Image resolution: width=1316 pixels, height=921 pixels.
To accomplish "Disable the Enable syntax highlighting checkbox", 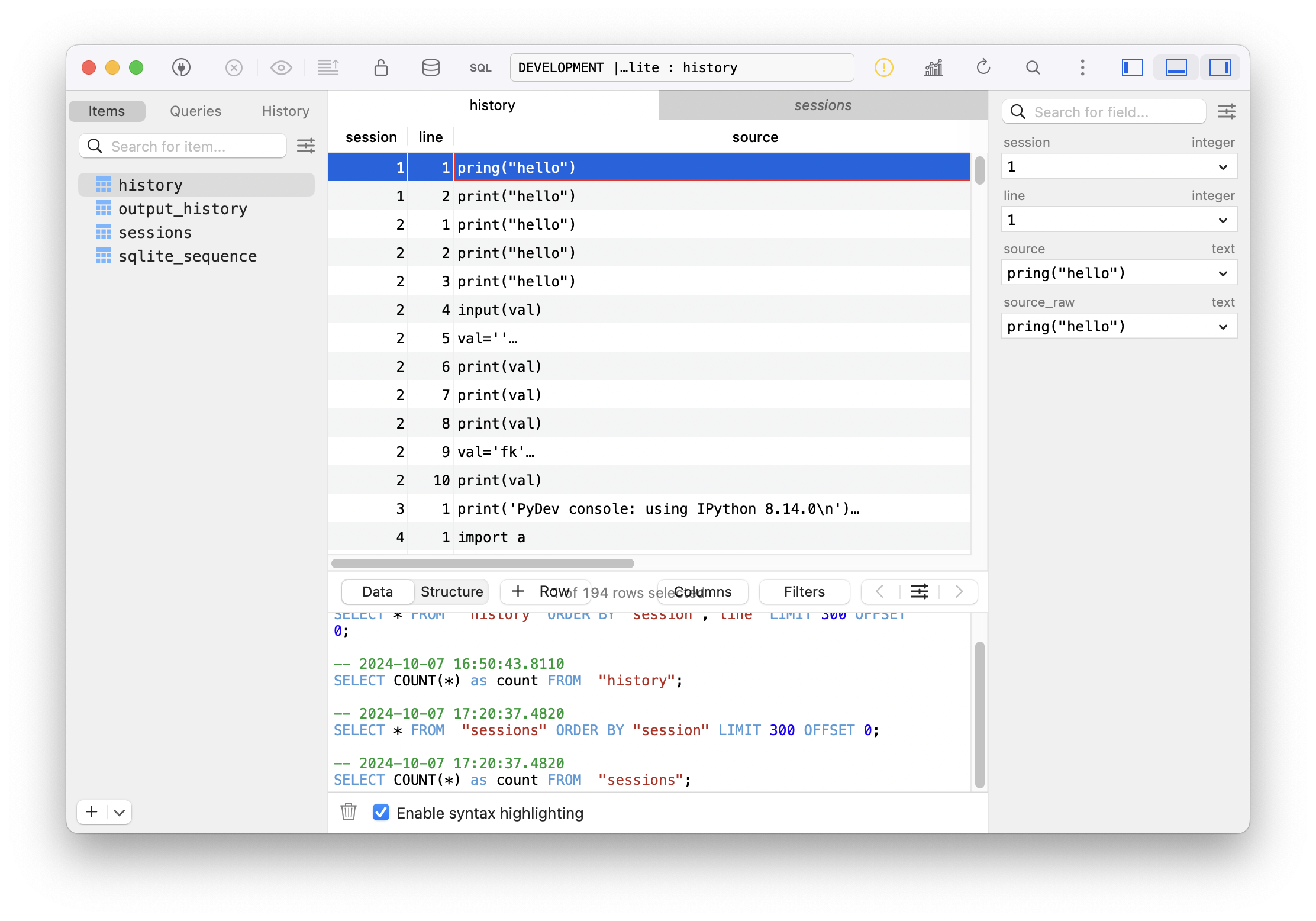I will pyautogui.click(x=381, y=812).
